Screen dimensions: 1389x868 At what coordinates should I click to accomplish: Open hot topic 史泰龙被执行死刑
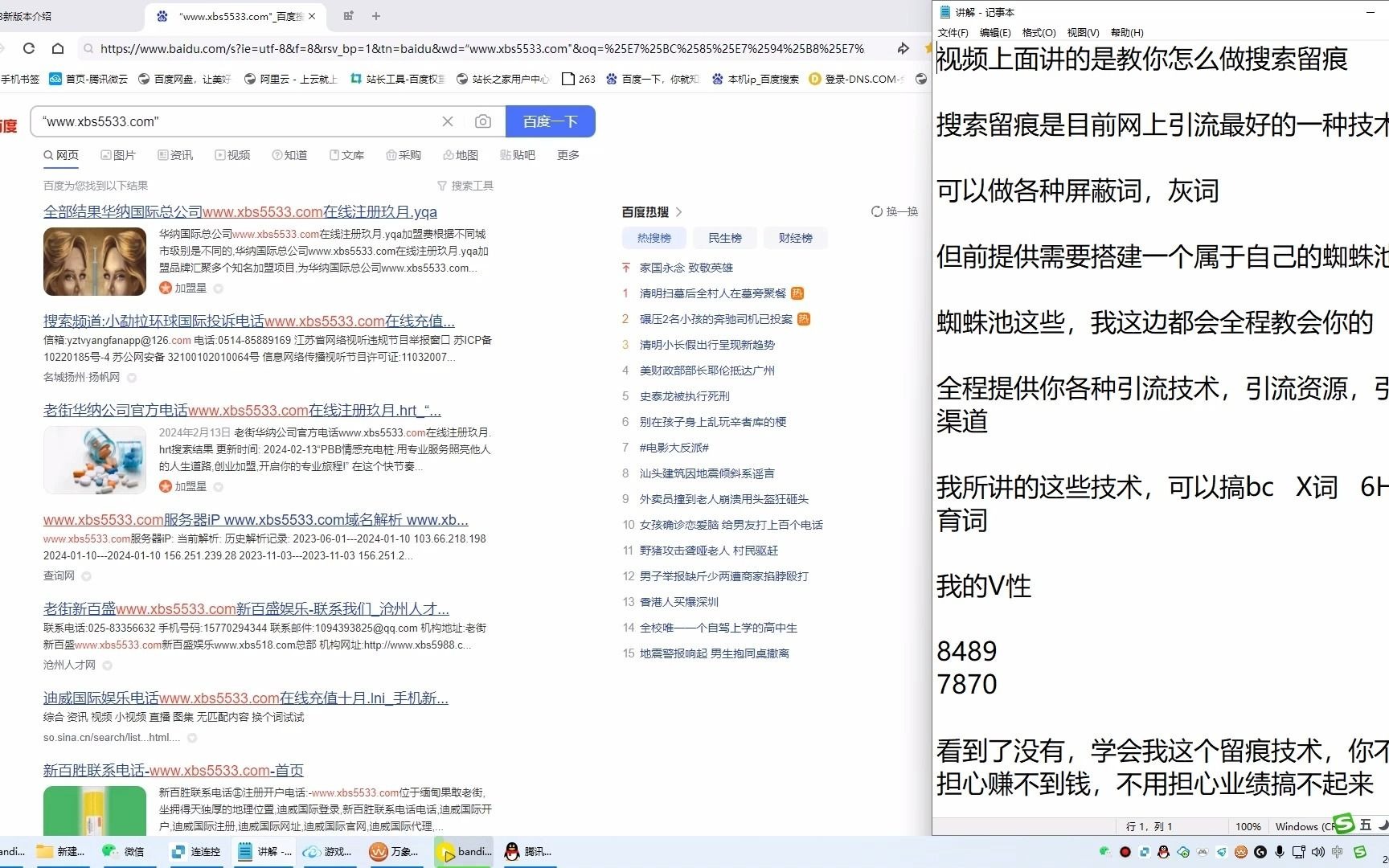point(685,396)
